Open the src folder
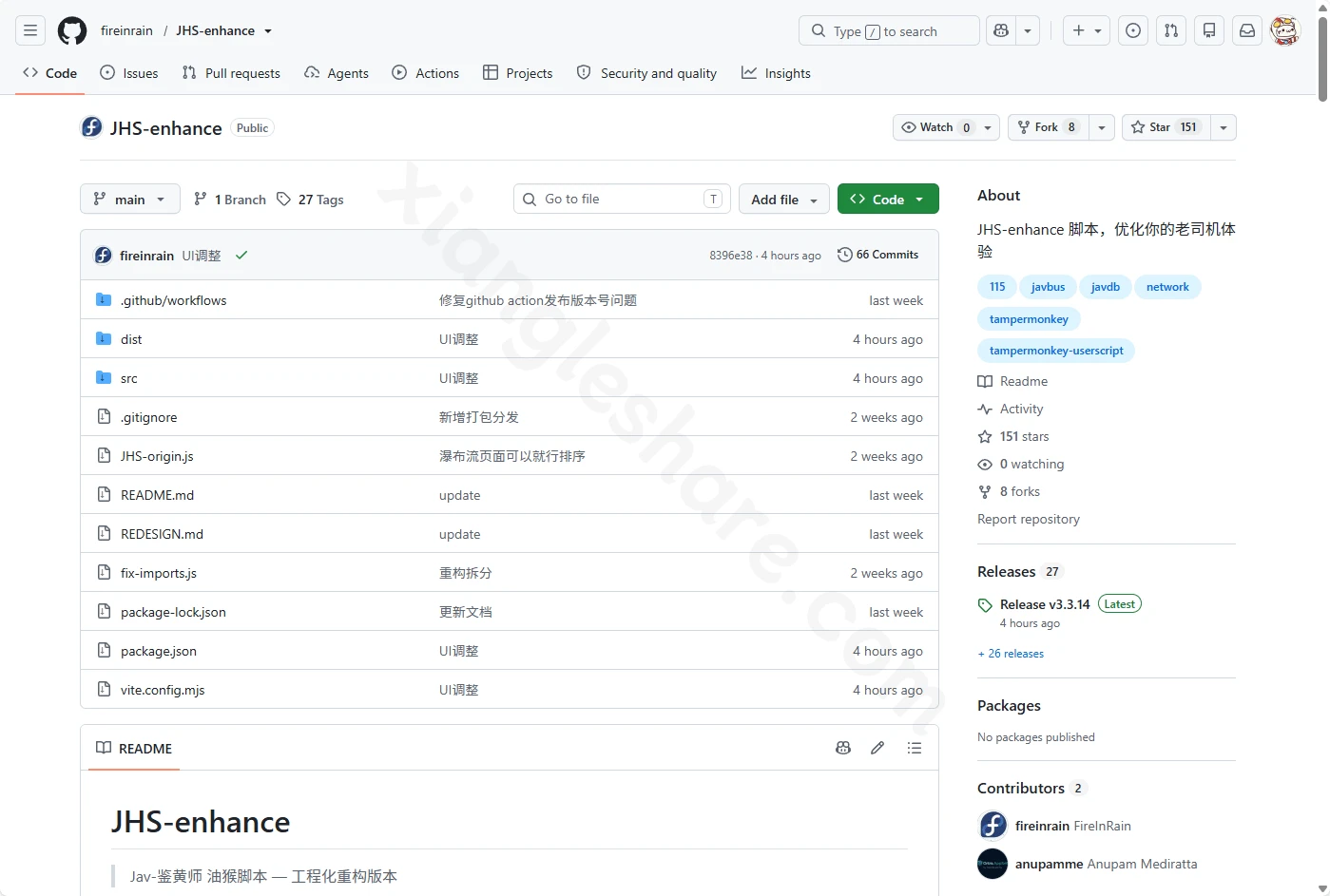Image resolution: width=1330 pixels, height=896 pixels. [129, 378]
